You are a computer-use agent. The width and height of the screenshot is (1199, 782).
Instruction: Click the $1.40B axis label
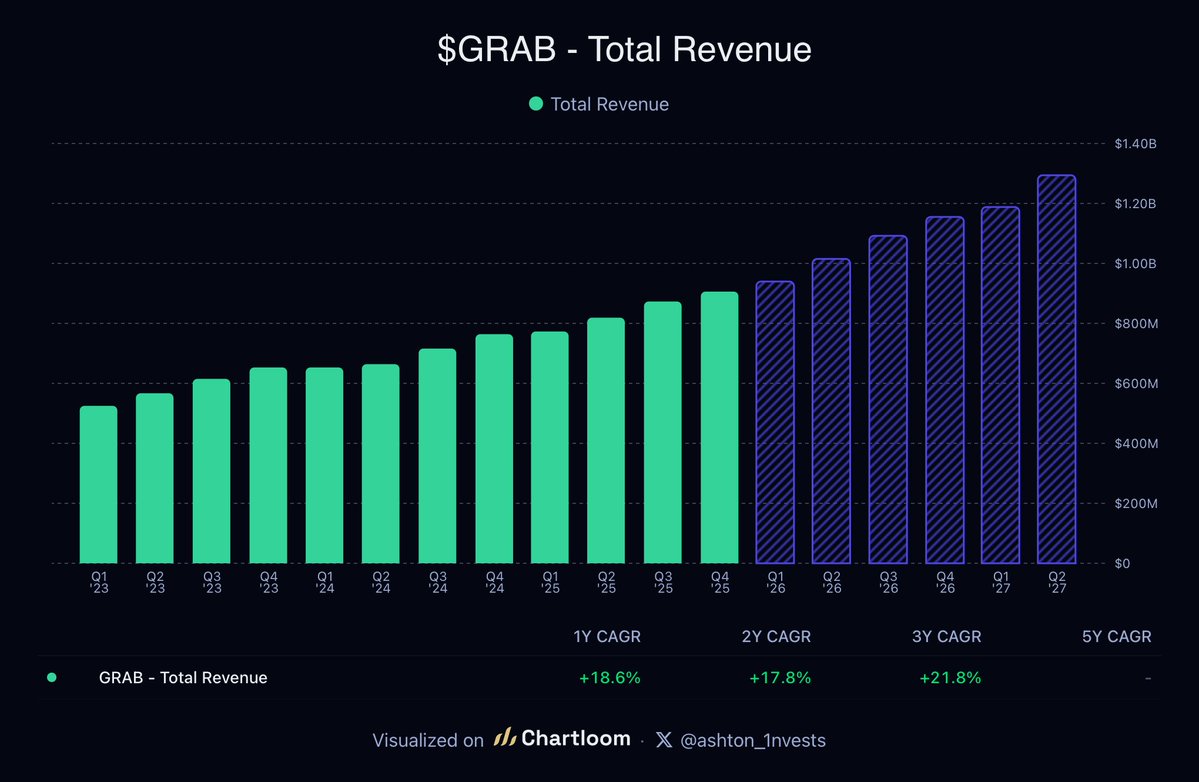pos(1136,144)
